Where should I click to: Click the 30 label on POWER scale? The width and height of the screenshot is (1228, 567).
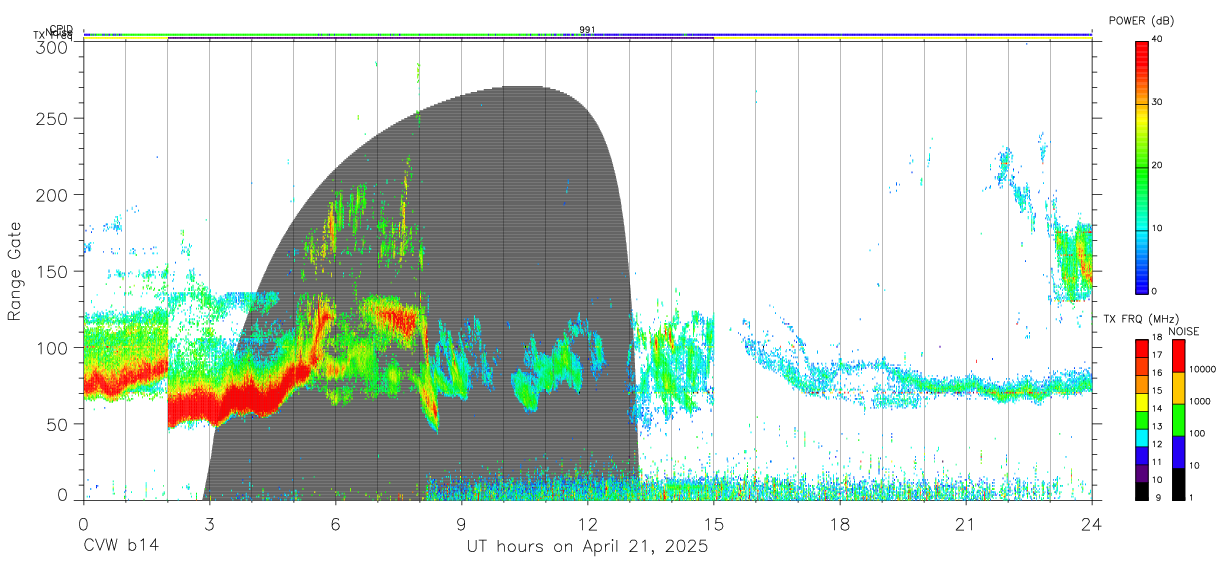pyautogui.click(x=1158, y=103)
